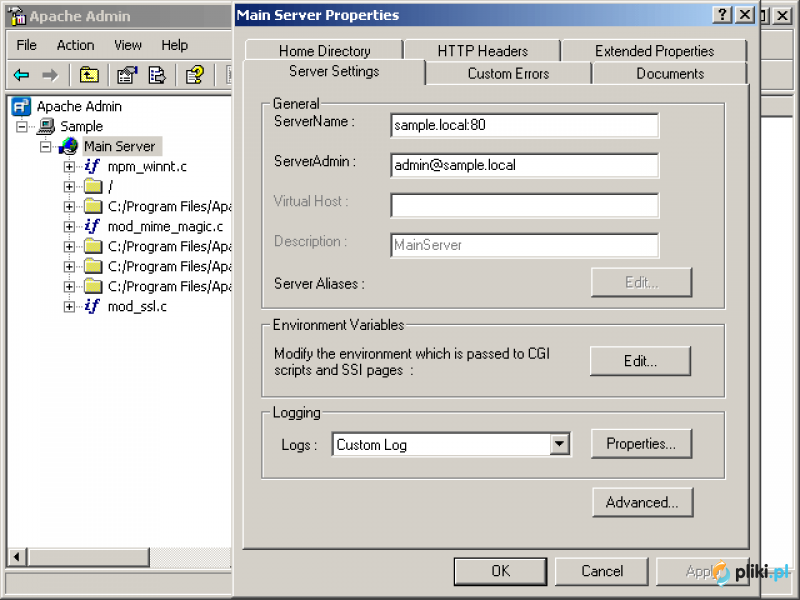Click the Up one level folder icon

coord(89,76)
